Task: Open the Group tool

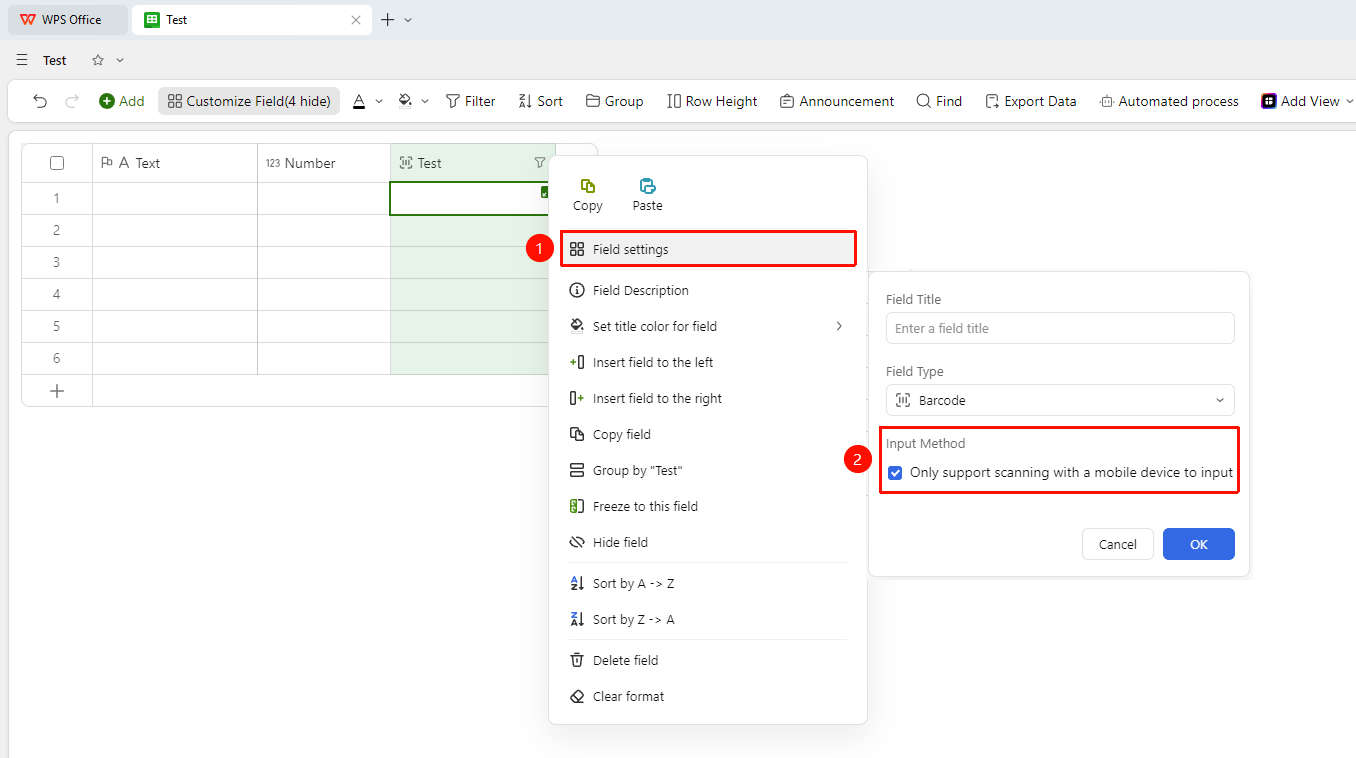Action: point(614,101)
